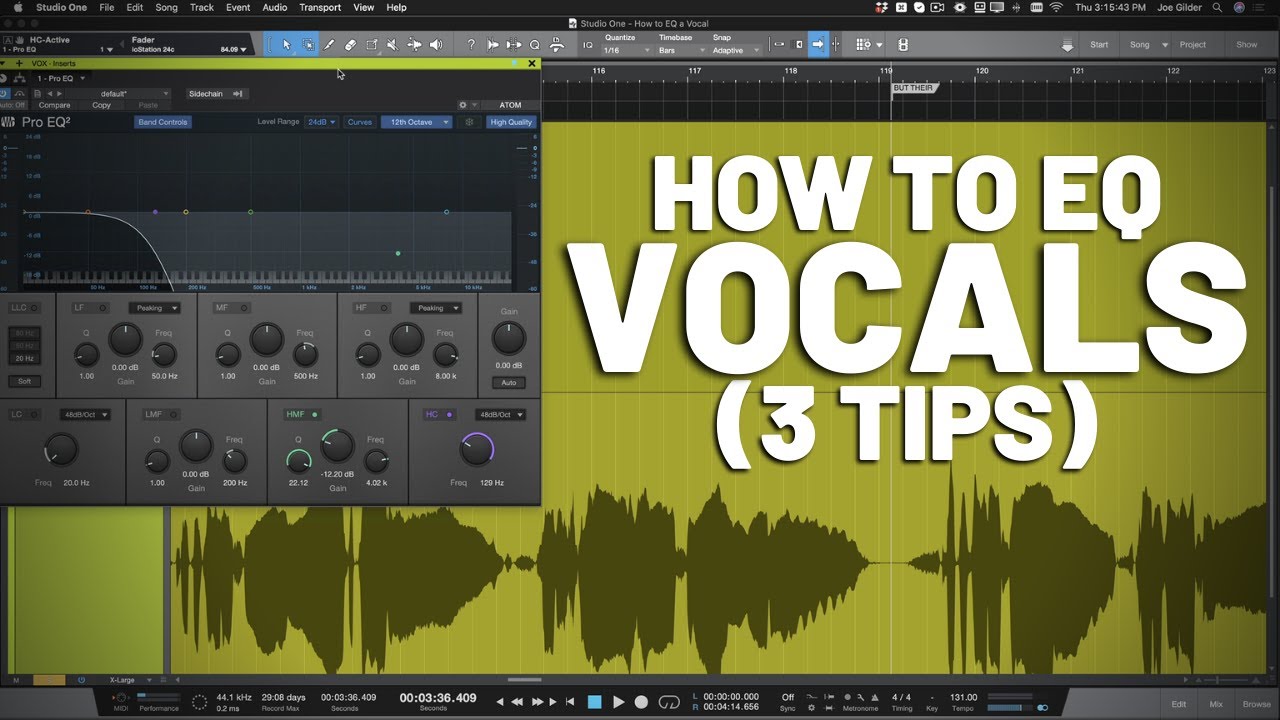The width and height of the screenshot is (1280, 720).
Task: Open the HF band Peaking type dropdown
Action: [x=435, y=308]
